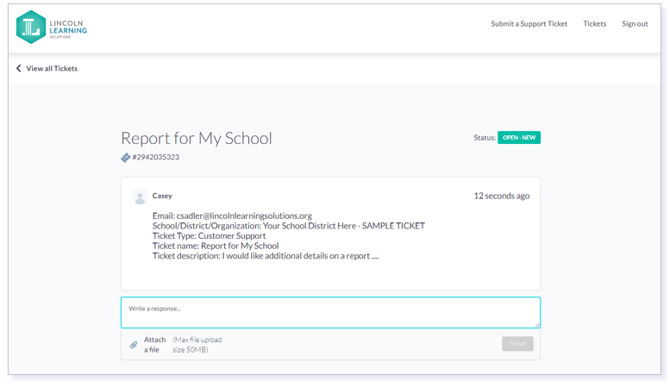Viewport: 670px width, 387px height.
Task: Select Sign out in top navigation
Action: (635, 24)
